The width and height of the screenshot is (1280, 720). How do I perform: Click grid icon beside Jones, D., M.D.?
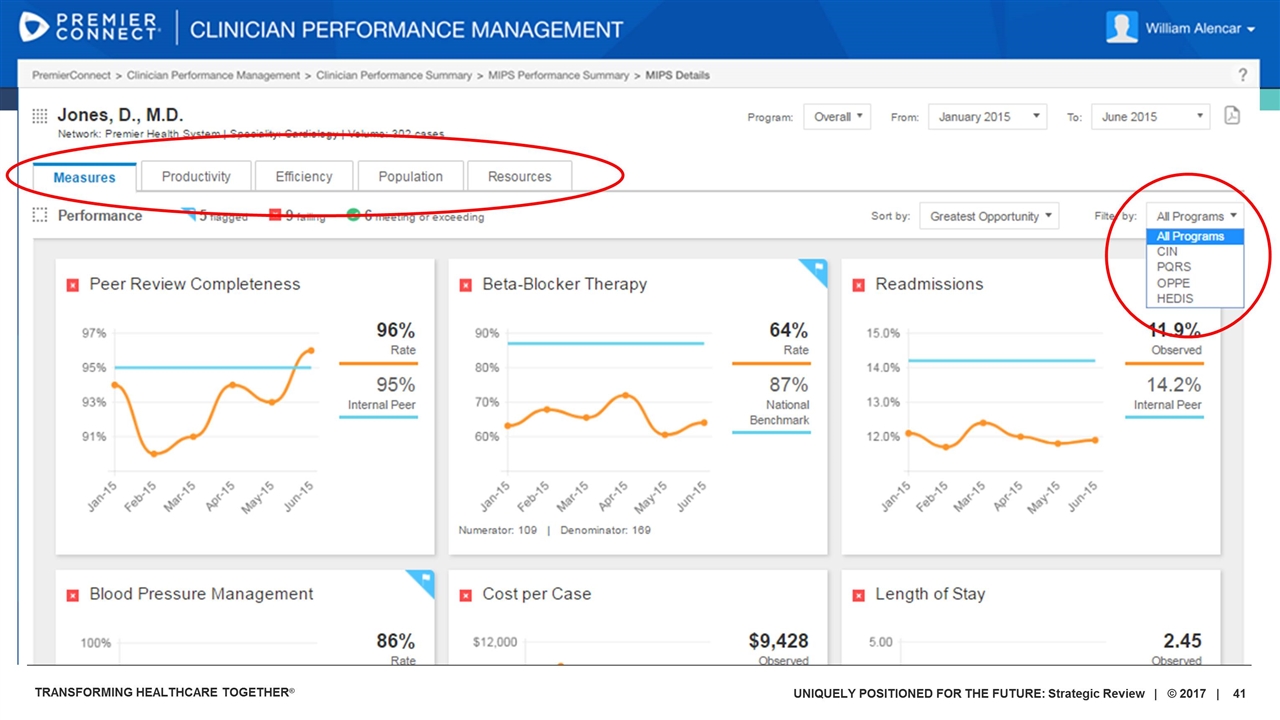[x=40, y=116]
